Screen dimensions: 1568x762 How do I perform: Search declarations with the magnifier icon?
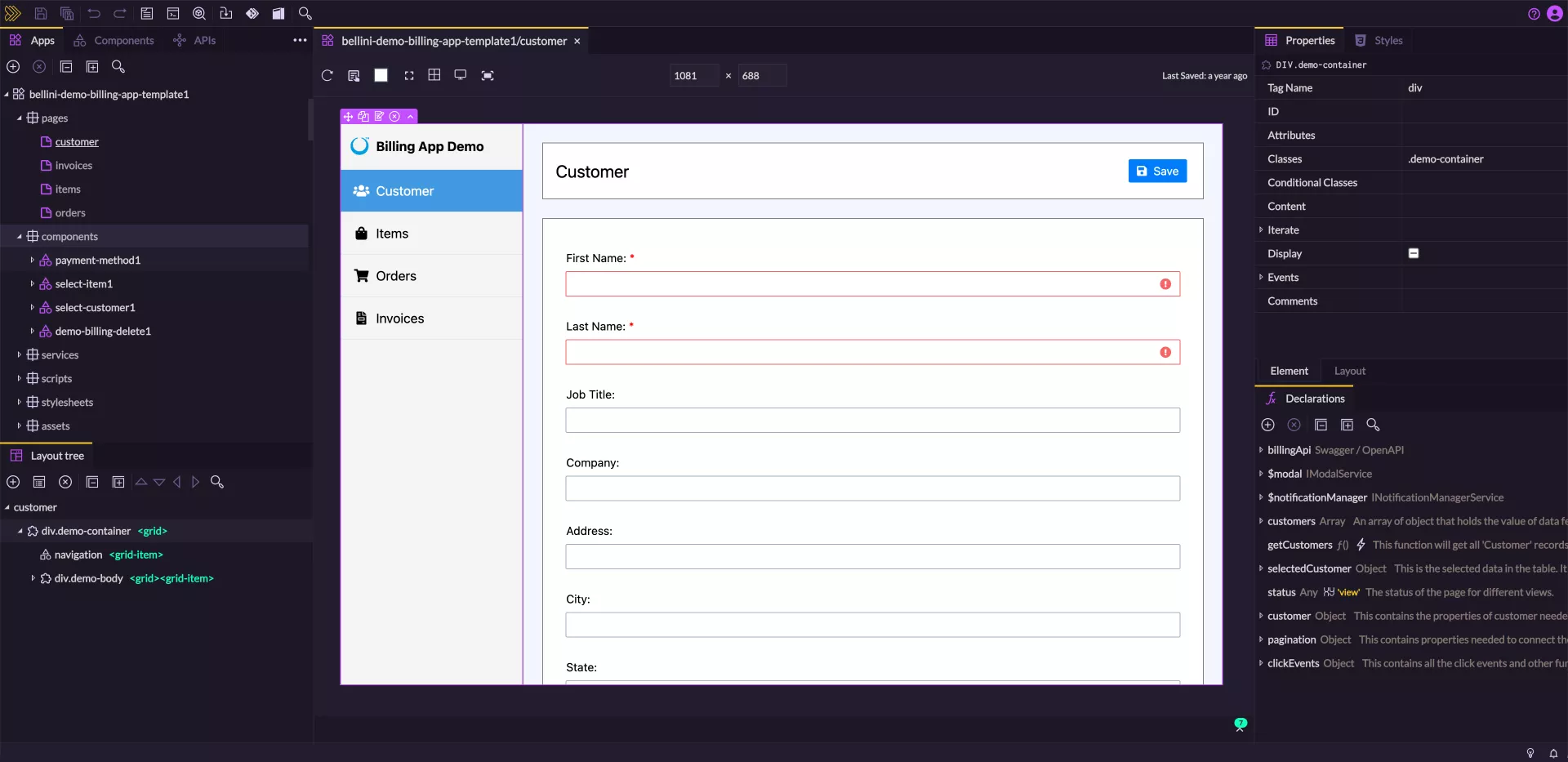(1373, 425)
